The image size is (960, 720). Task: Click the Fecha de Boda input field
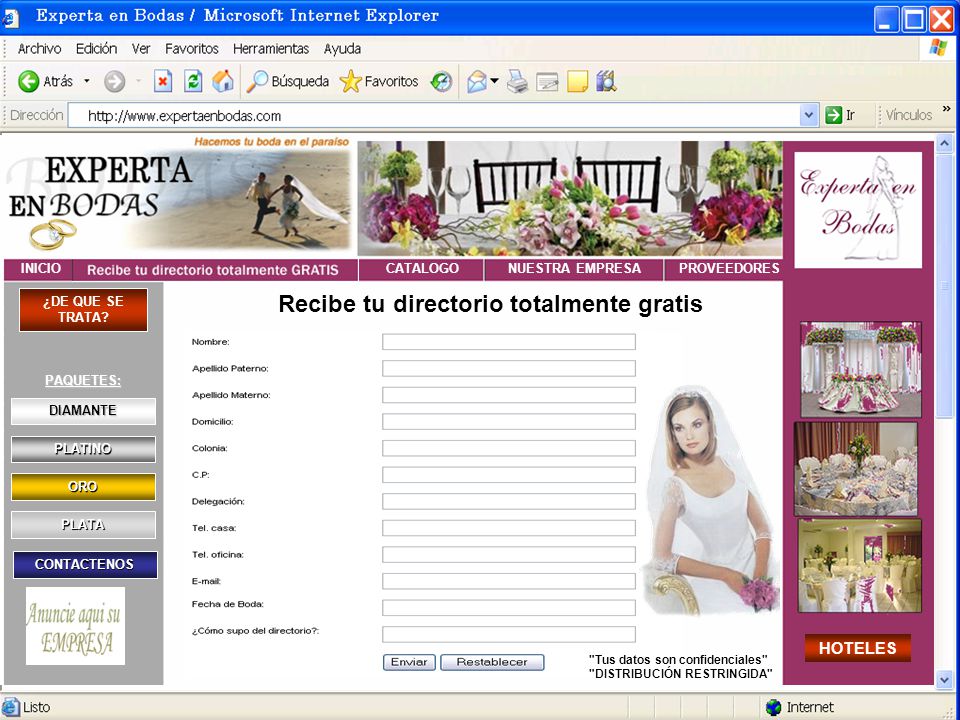pyautogui.click(x=509, y=608)
